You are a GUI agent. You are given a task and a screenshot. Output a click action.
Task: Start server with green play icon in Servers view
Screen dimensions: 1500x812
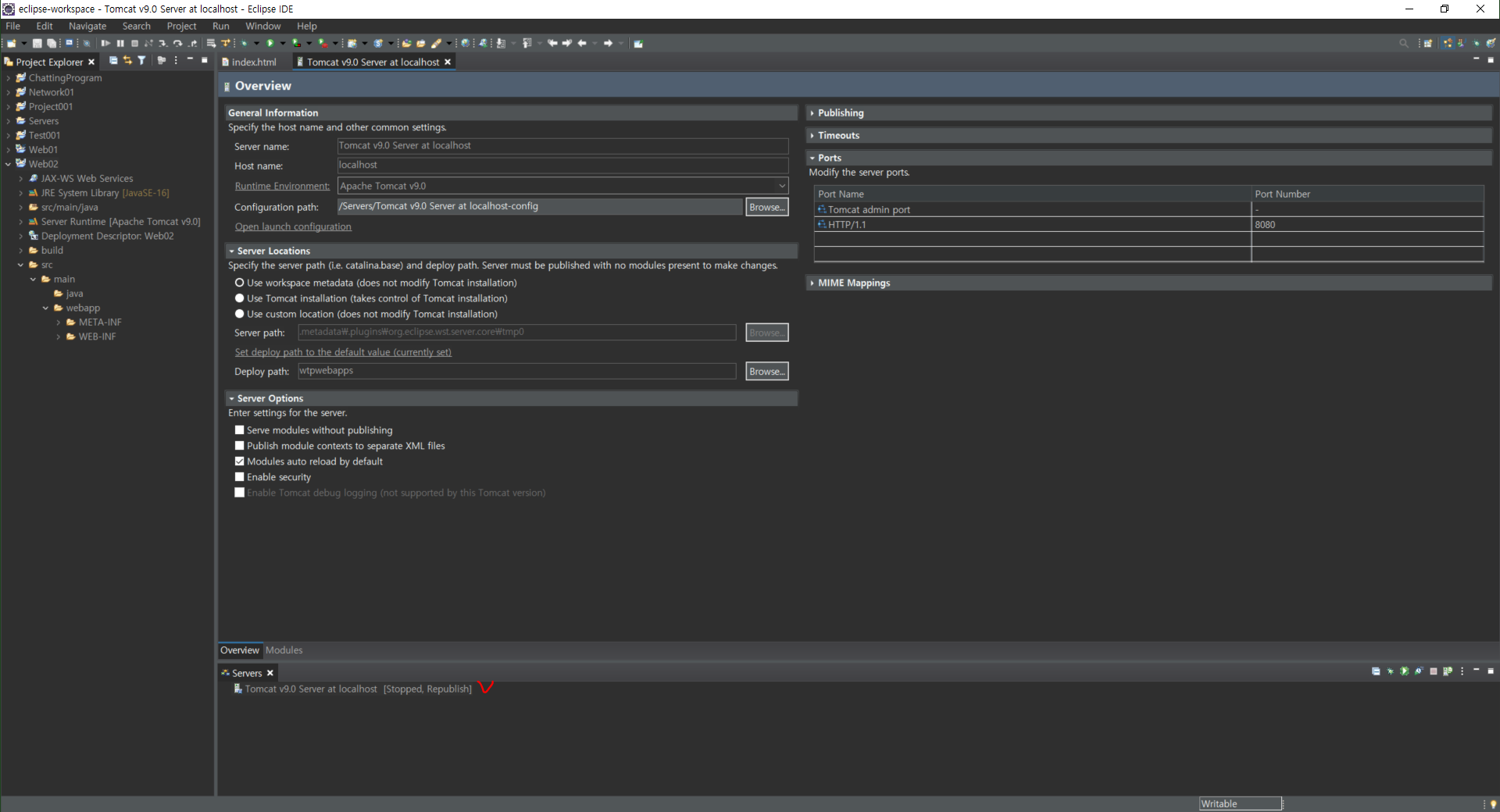(x=1405, y=671)
